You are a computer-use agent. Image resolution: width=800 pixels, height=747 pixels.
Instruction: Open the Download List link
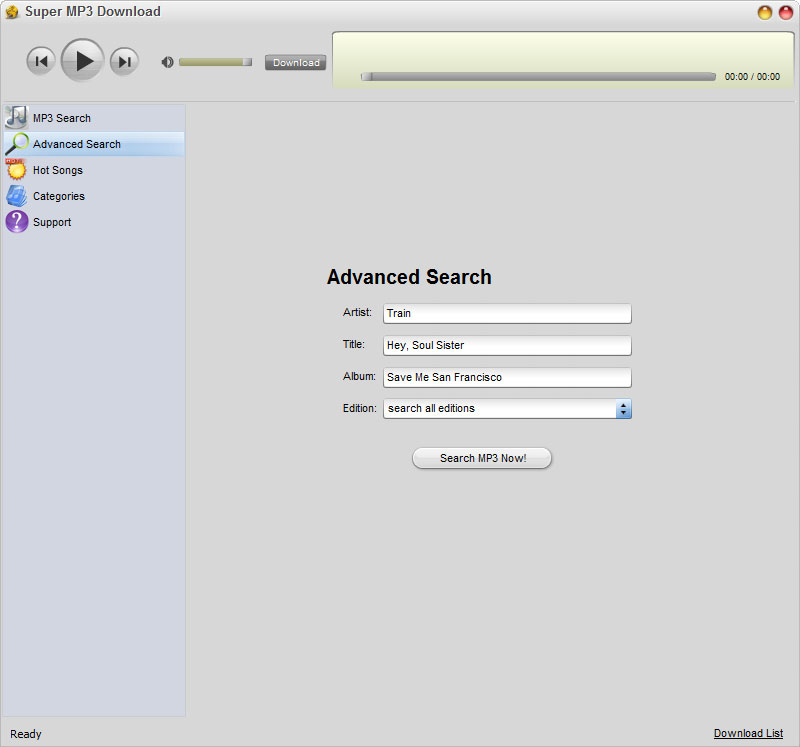click(748, 733)
